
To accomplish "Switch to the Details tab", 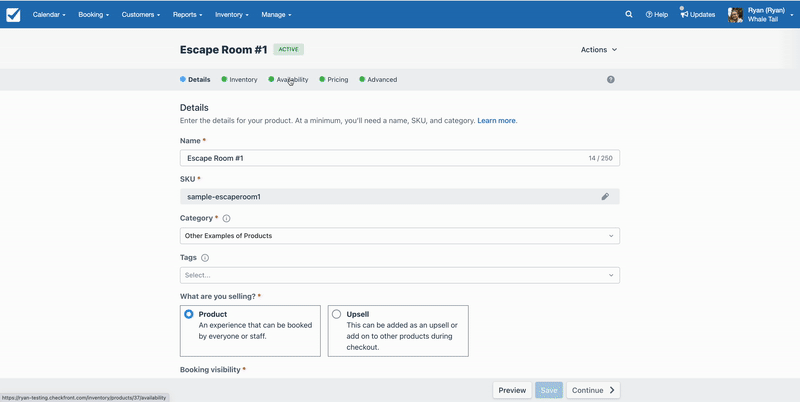I will tap(195, 80).
